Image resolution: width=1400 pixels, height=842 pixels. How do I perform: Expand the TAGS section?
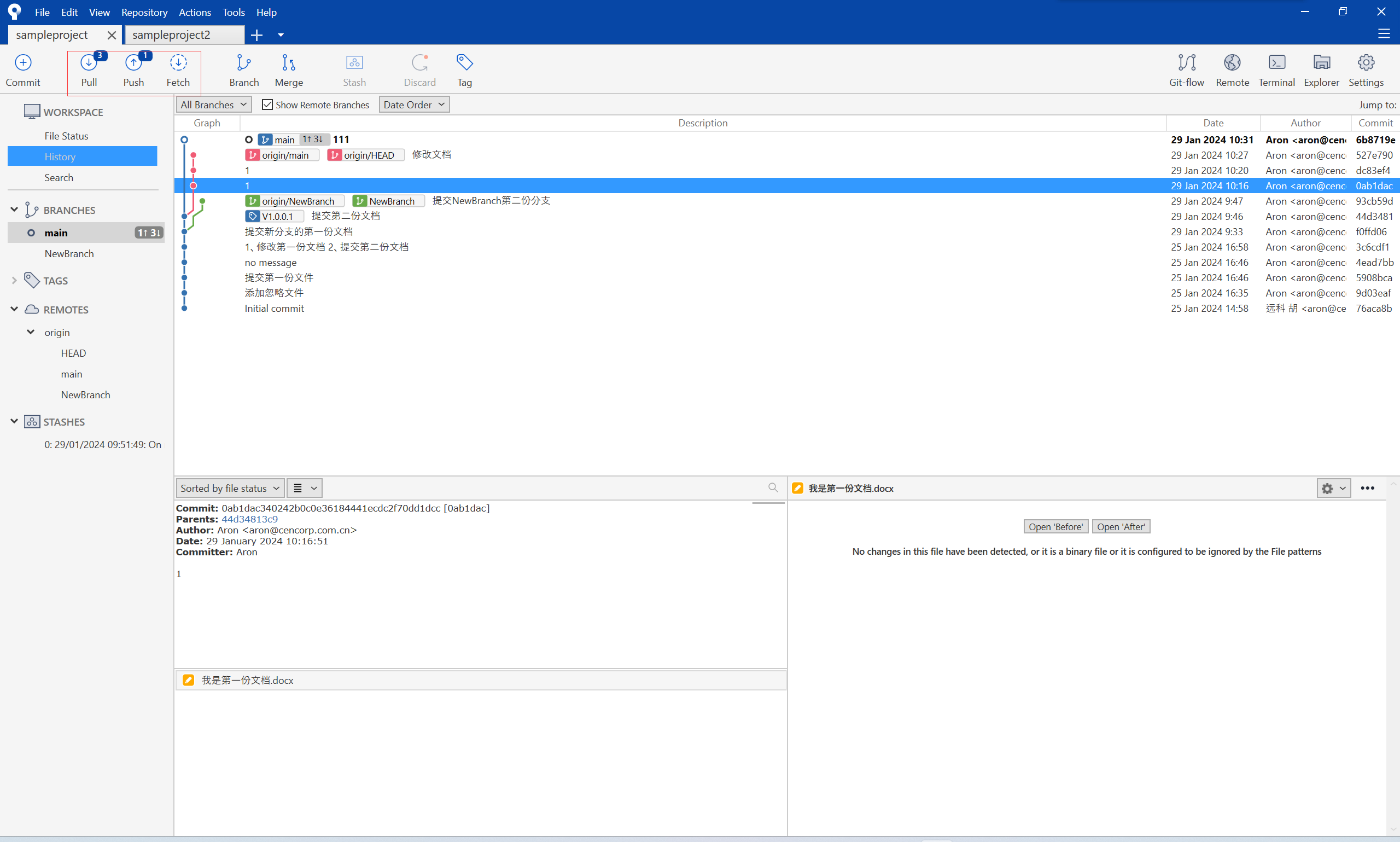[14, 280]
